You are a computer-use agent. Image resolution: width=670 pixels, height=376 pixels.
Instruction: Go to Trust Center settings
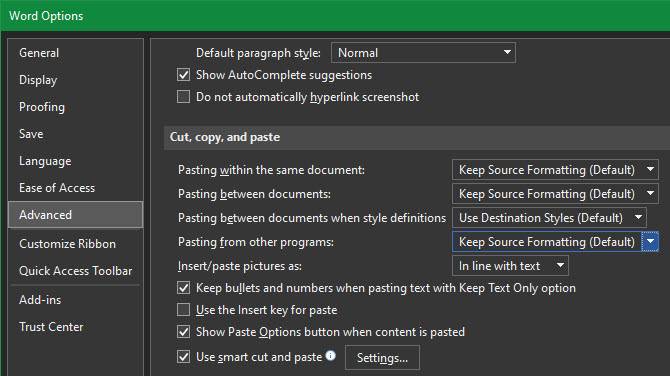[x=51, y=327]
